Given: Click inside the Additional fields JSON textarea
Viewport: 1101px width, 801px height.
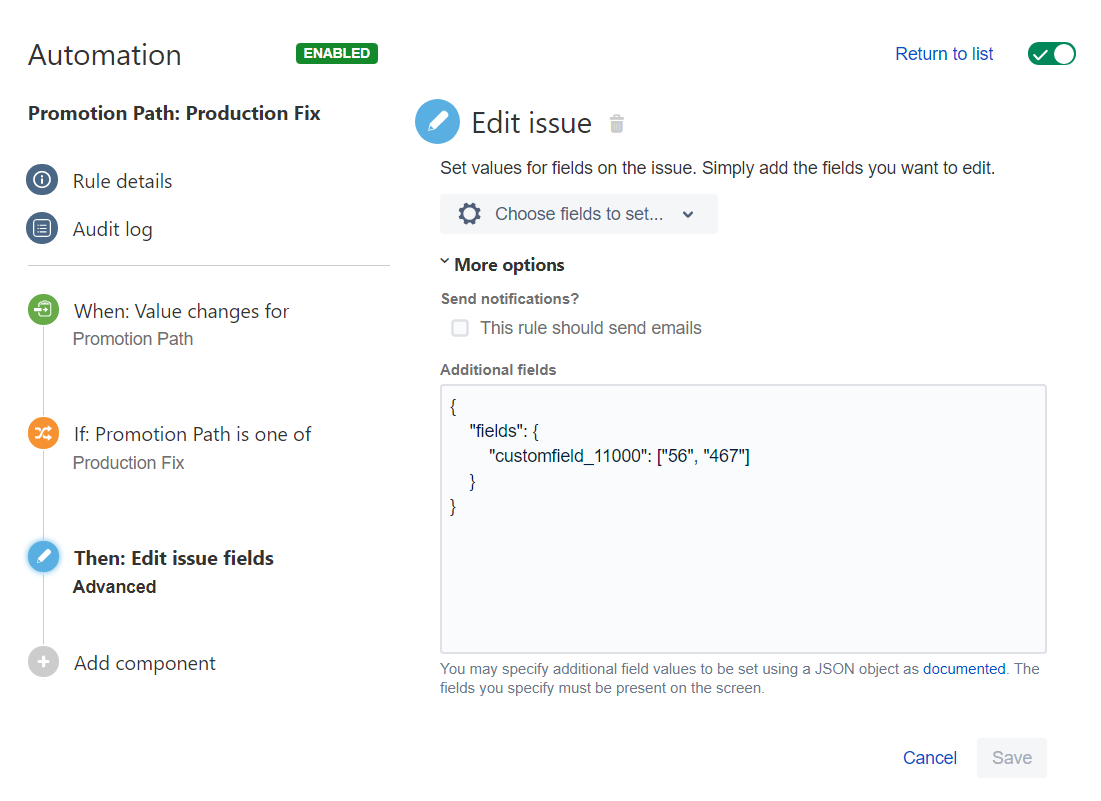Looking at the screenshot, I should [x=742, y=570].
